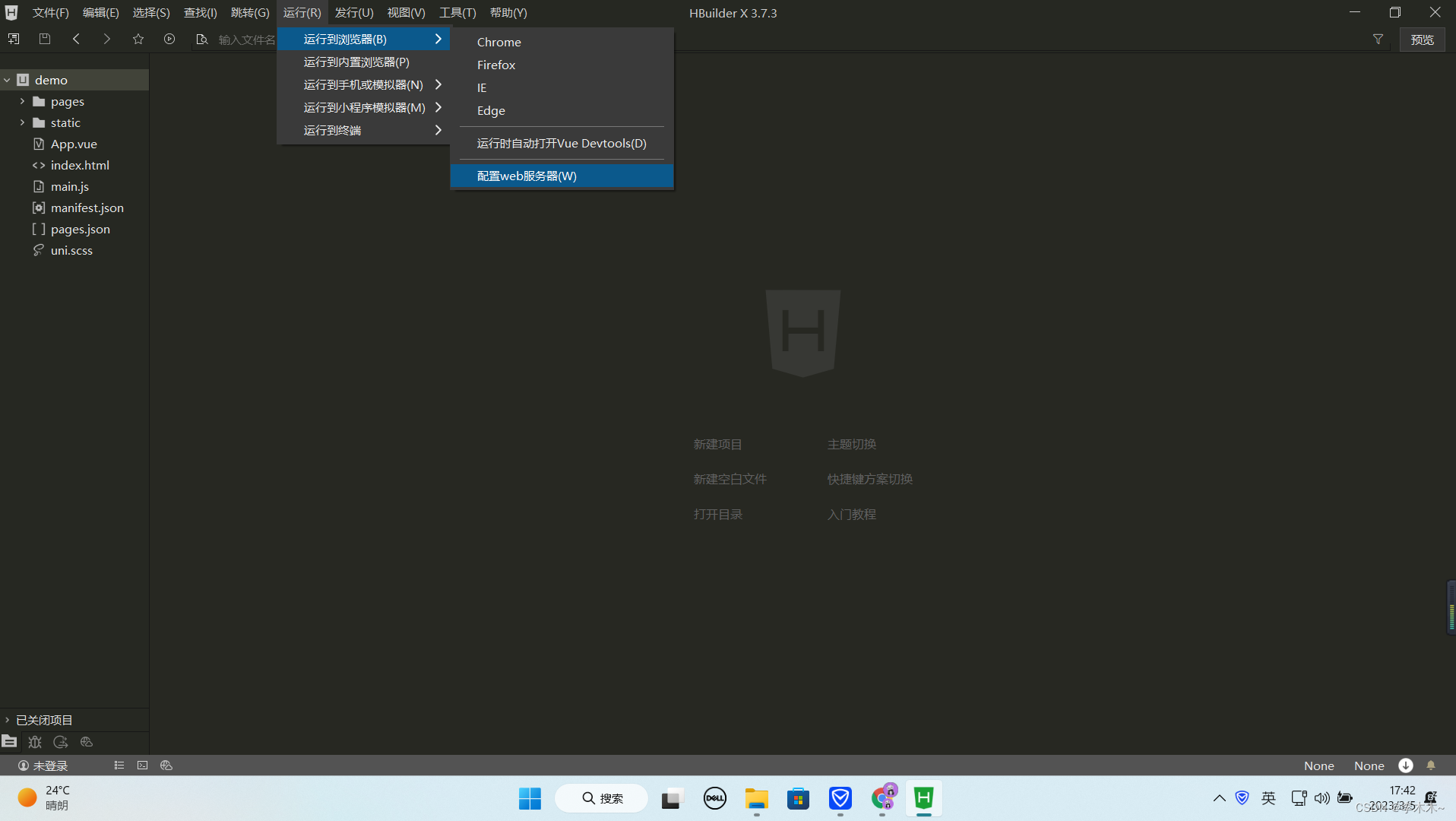Go back using the left arrow icon
This screenshot has height=821, width=1456.
pyautogui.click(x=76, y=39)
